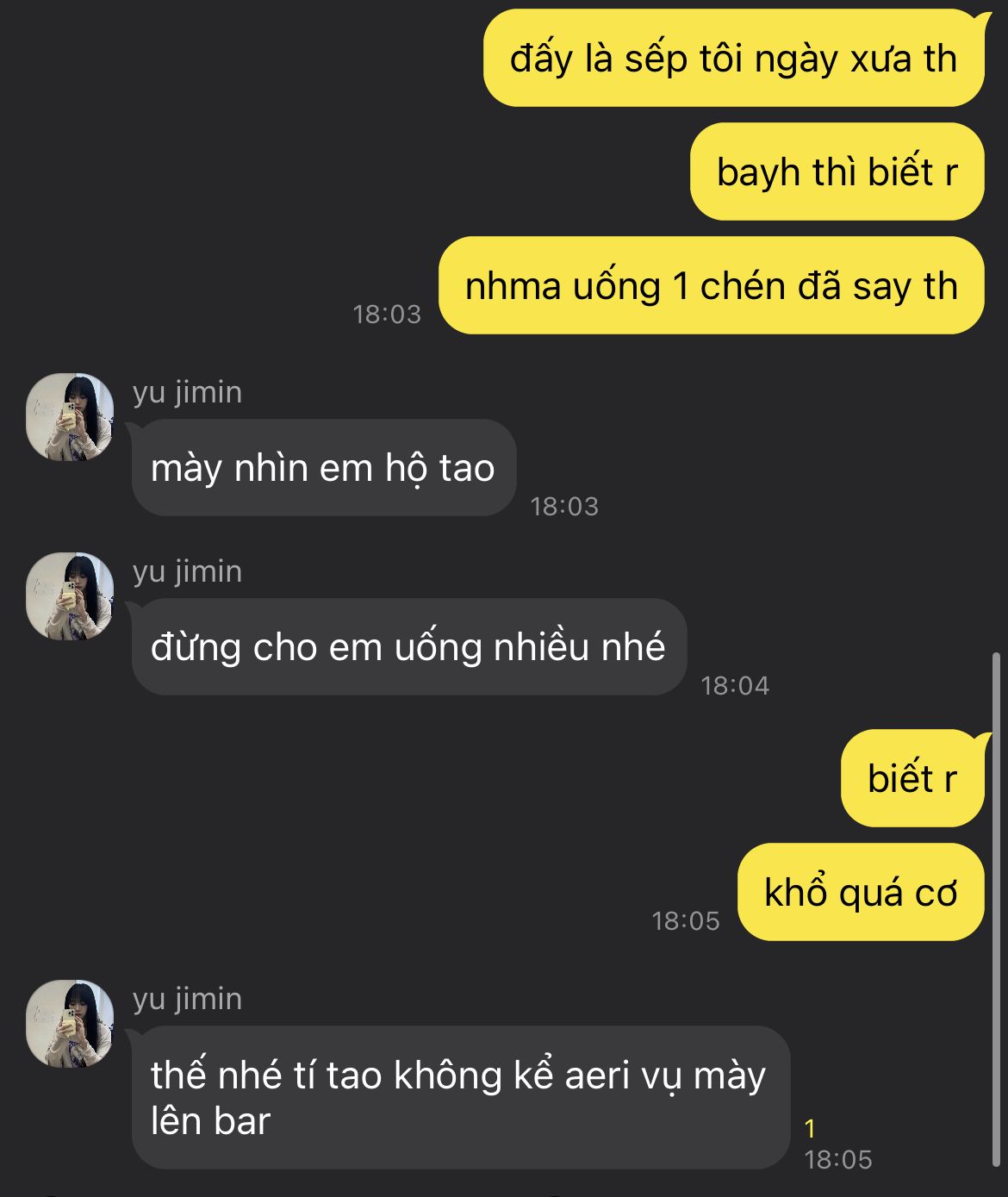This screenshot has width=1008, height=1197.
Task: Select the "đừng cho em uống nhiều nhé" bubble
Action: tap(408, 647)
